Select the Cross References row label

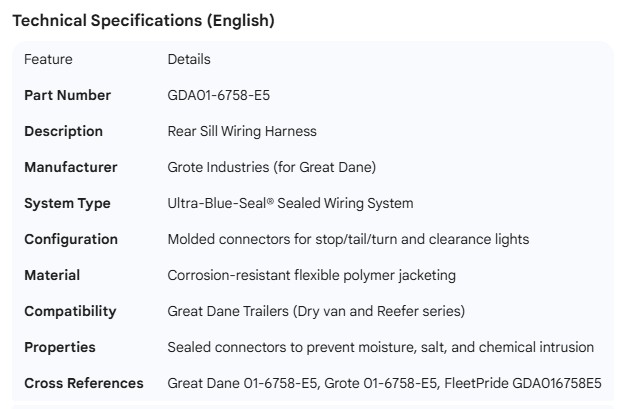(84, 383)
